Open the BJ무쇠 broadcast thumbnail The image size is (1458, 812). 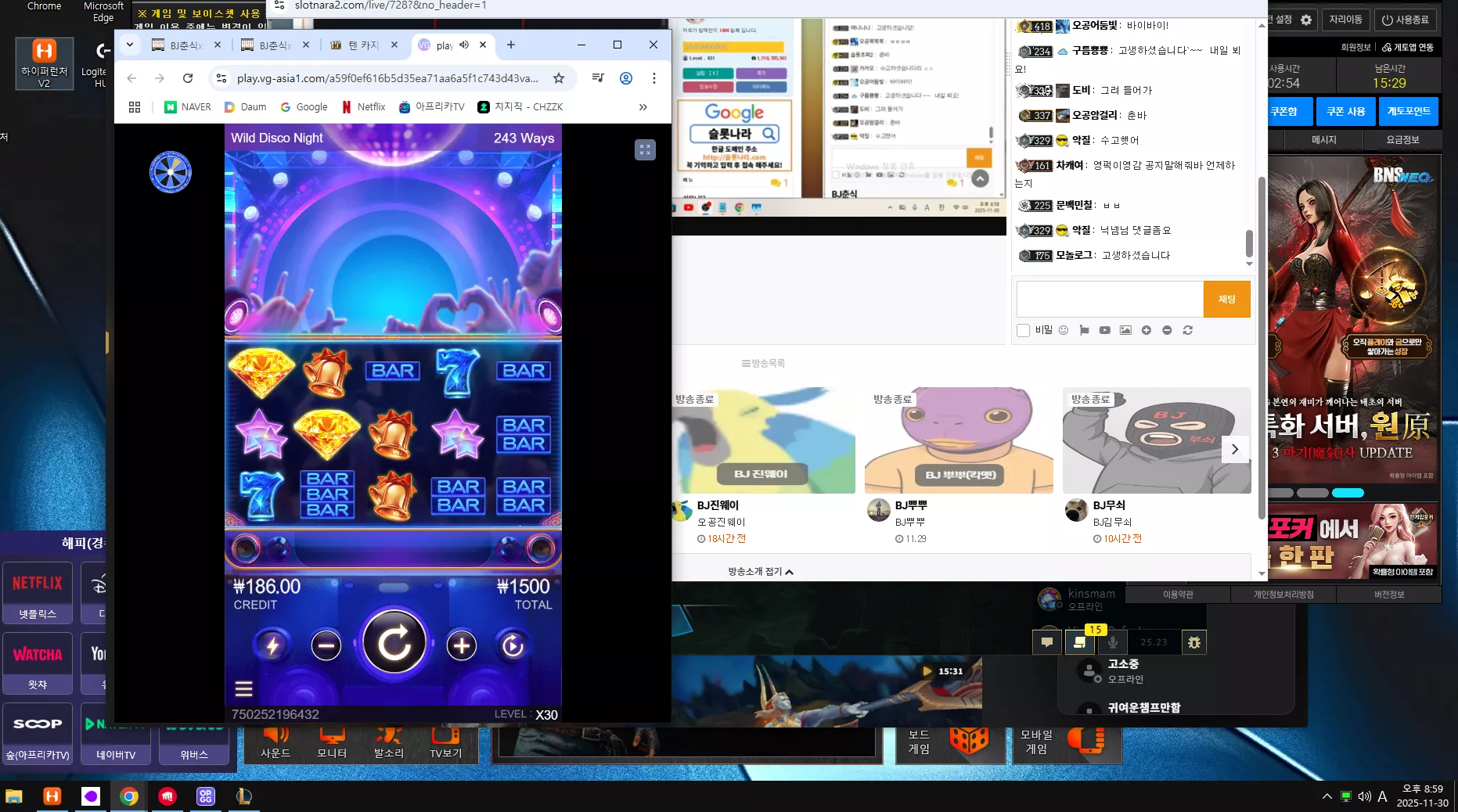1157,440
